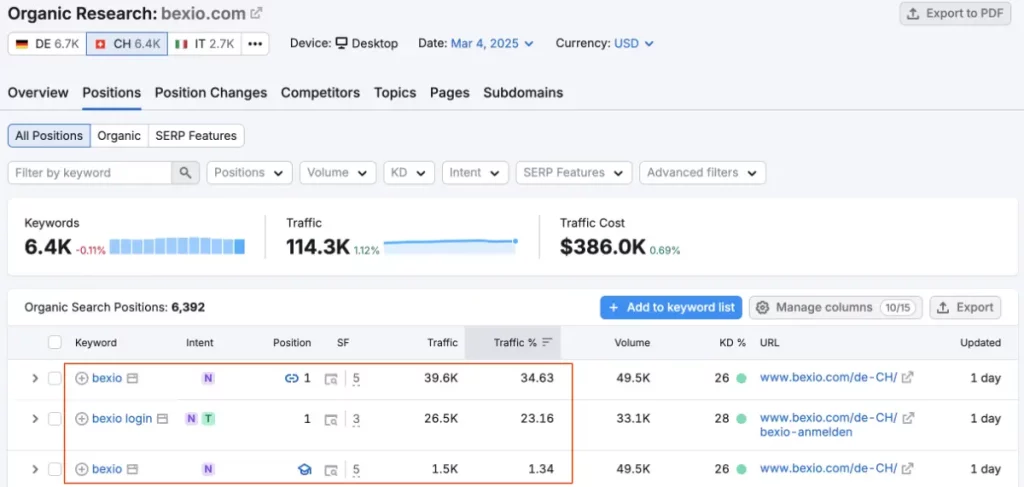Image resolution: width=1024 pixels, height=487 pixels.
Task: Select the Organic filter button
Action: point(119,136)
